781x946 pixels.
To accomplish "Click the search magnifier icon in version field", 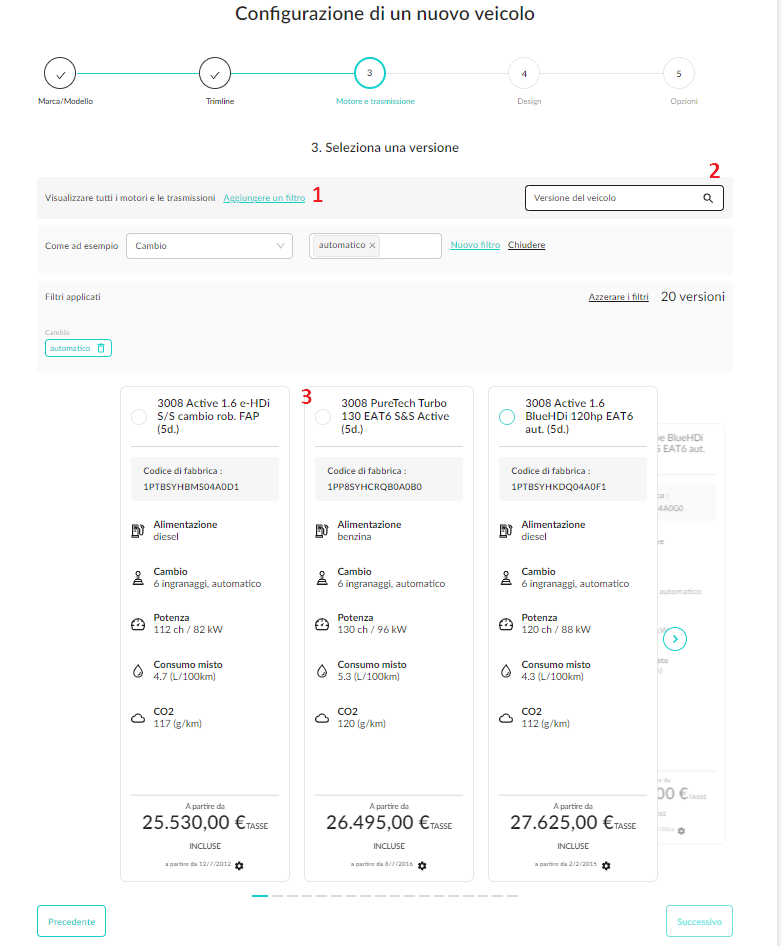I will 708,198.
